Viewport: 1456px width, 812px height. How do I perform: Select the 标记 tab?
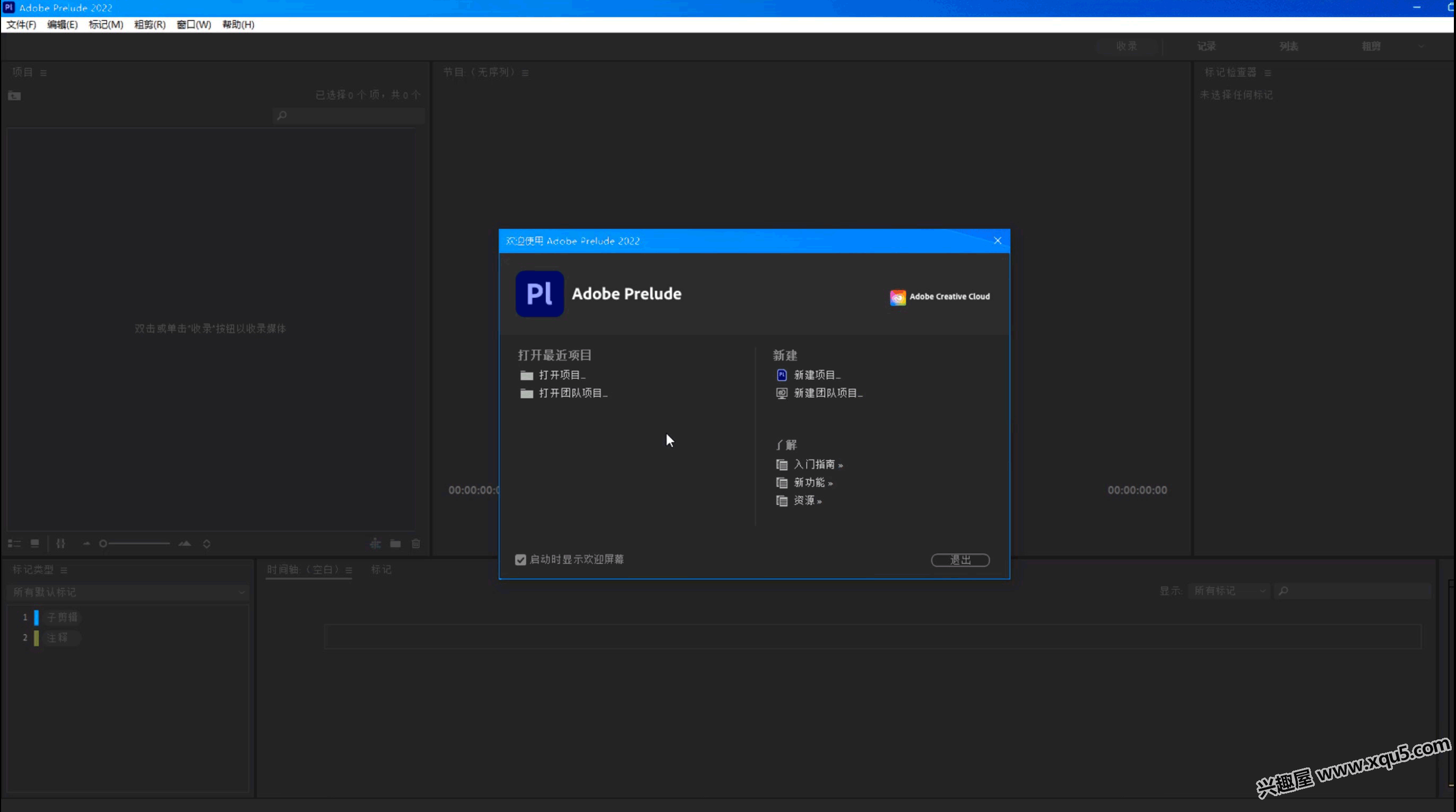[381, 570]
